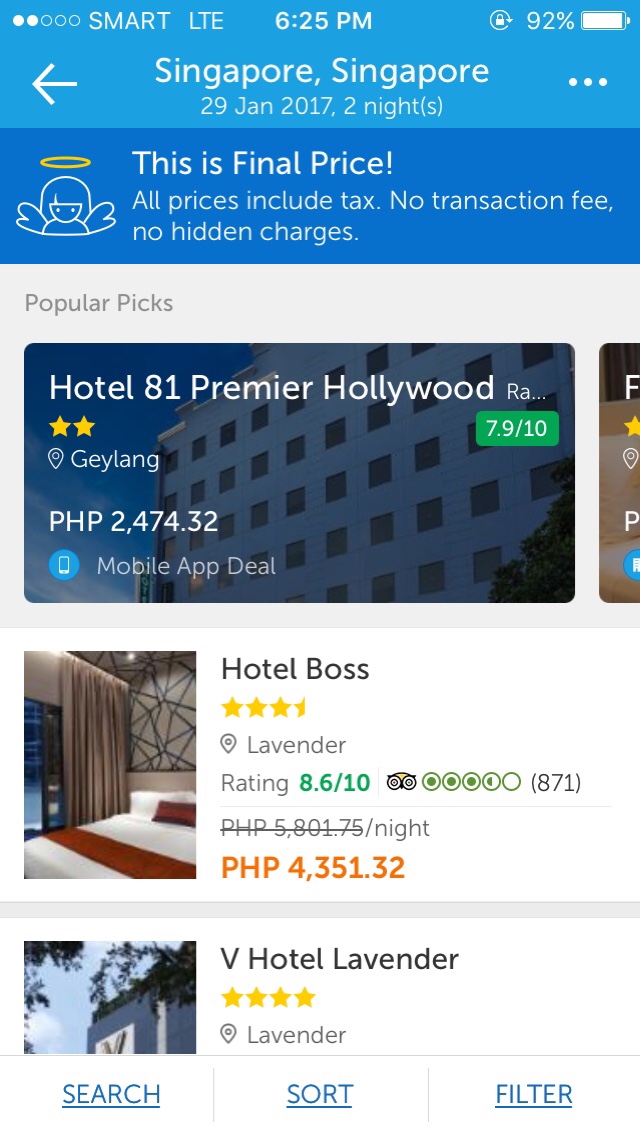Tap PHP 4,351.32 discounted price
The width and height of the screenshot is (640, 1136).
point(313,867)
